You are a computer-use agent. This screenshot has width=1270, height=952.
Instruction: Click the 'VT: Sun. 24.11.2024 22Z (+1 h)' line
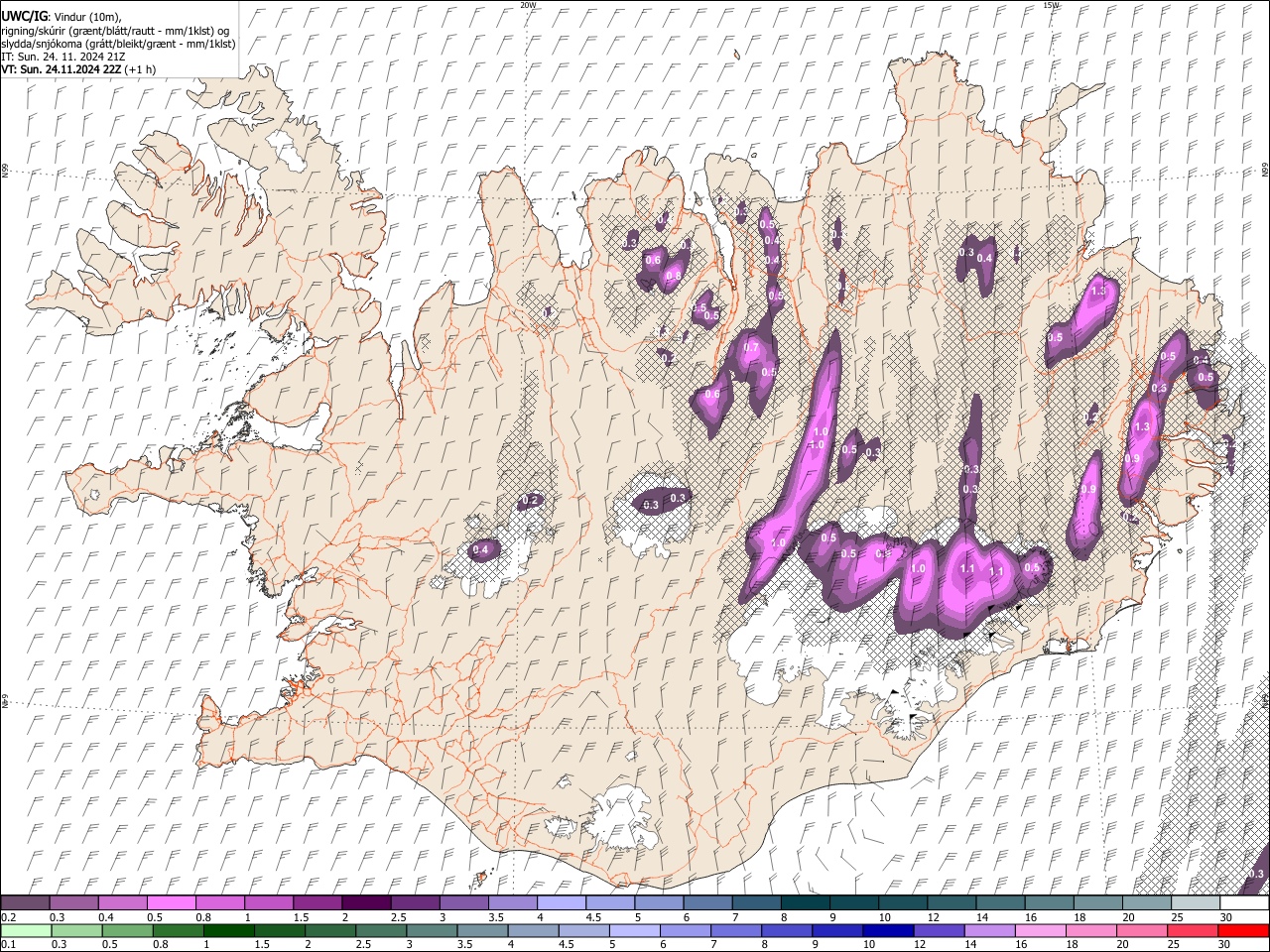77,70
